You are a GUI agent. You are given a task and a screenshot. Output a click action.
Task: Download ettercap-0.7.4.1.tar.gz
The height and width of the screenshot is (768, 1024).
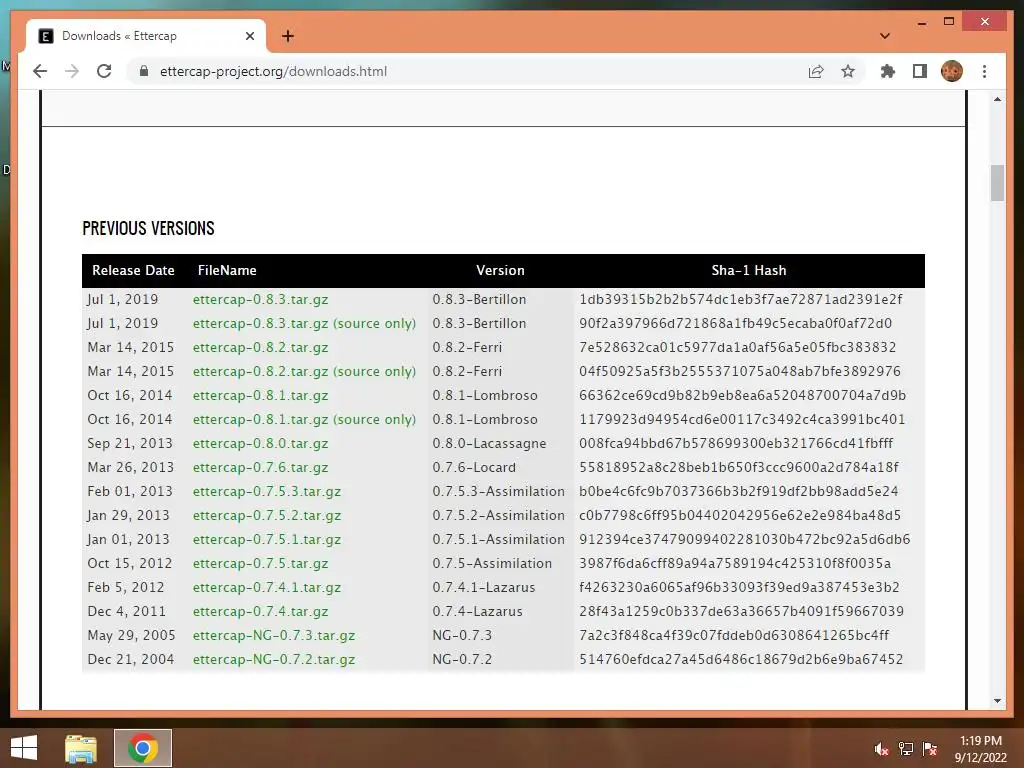[266, 587]
